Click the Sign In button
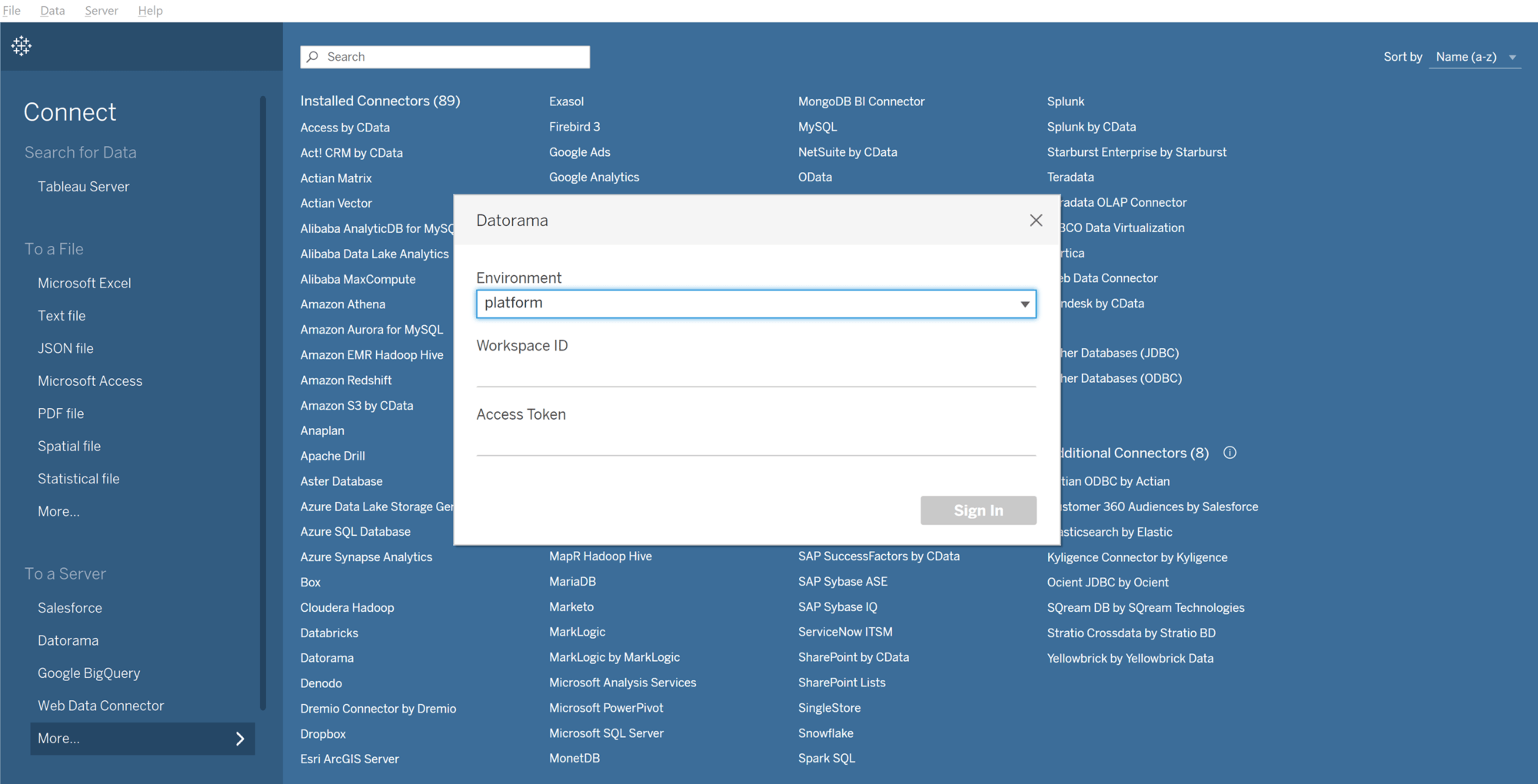The height and width of the screenshot is (784, 1538). point(978,510)
